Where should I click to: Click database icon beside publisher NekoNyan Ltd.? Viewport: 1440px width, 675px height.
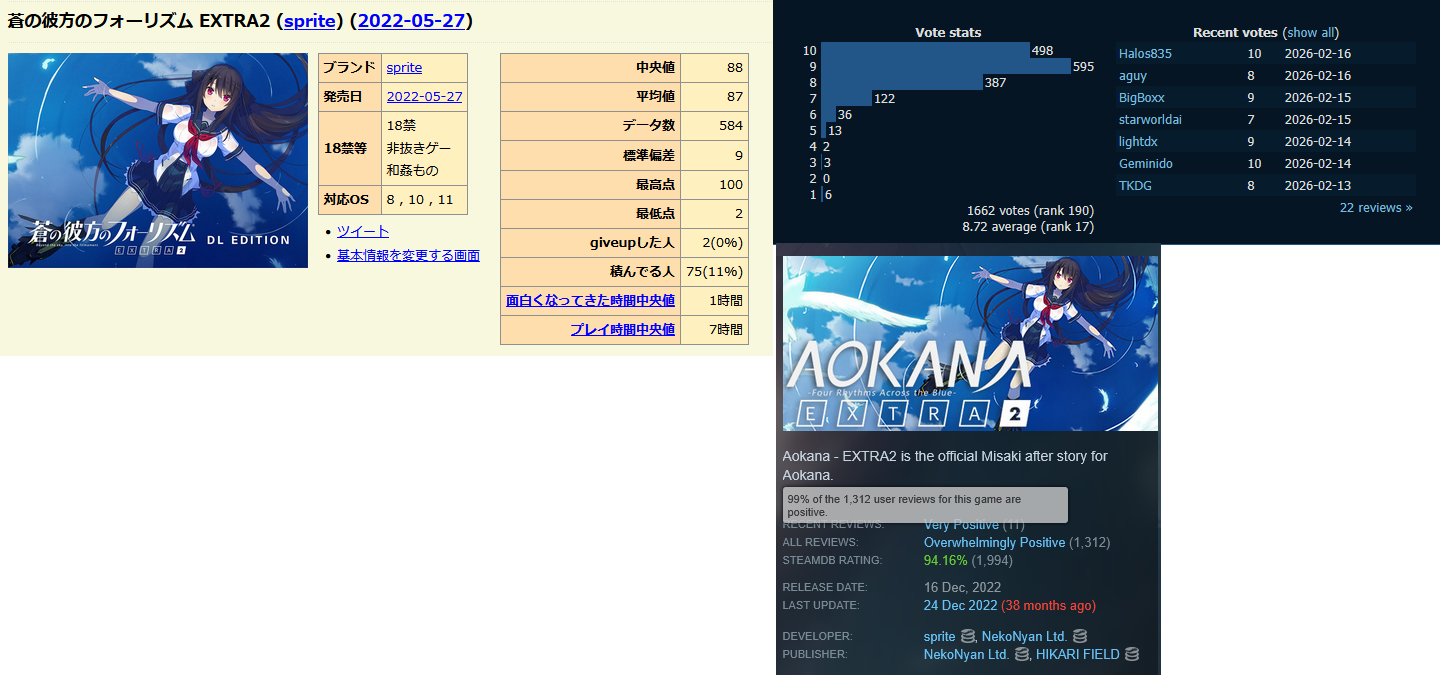pyautogui.click(x=1021, y=655)
